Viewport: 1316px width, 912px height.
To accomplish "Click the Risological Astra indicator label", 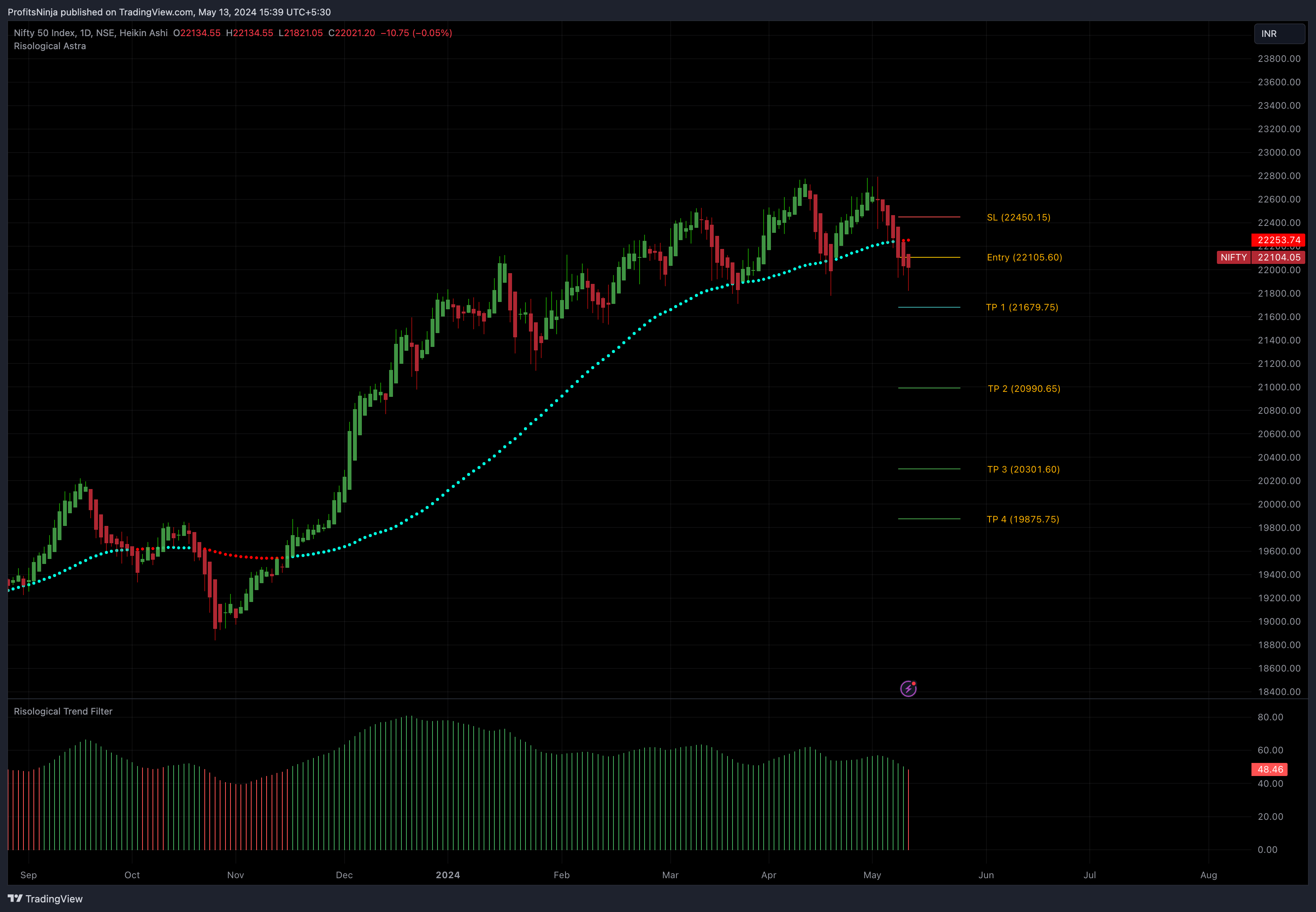I will click(x=50, y=46).
